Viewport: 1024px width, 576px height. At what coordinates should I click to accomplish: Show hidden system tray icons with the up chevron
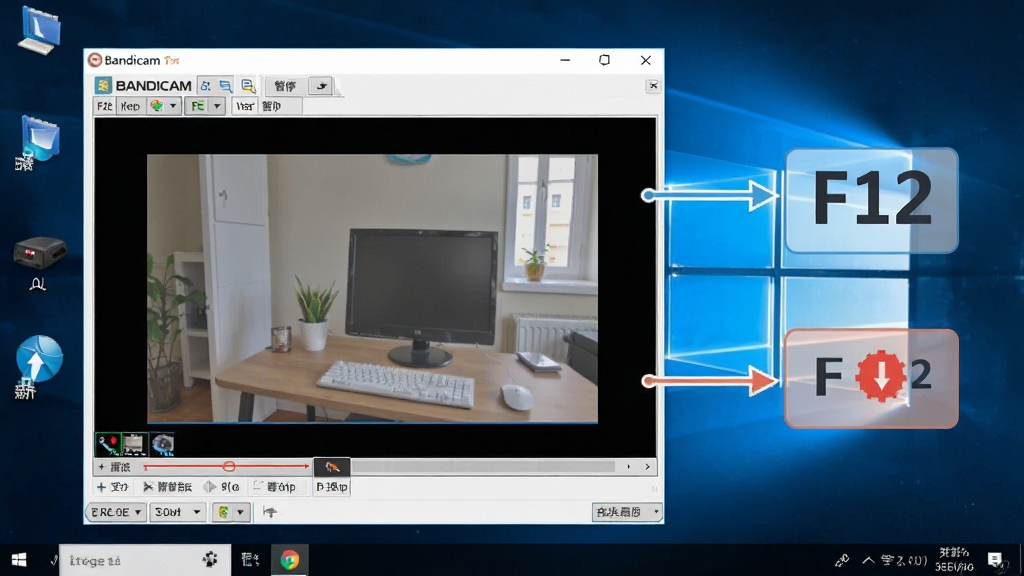pos(868,560)
